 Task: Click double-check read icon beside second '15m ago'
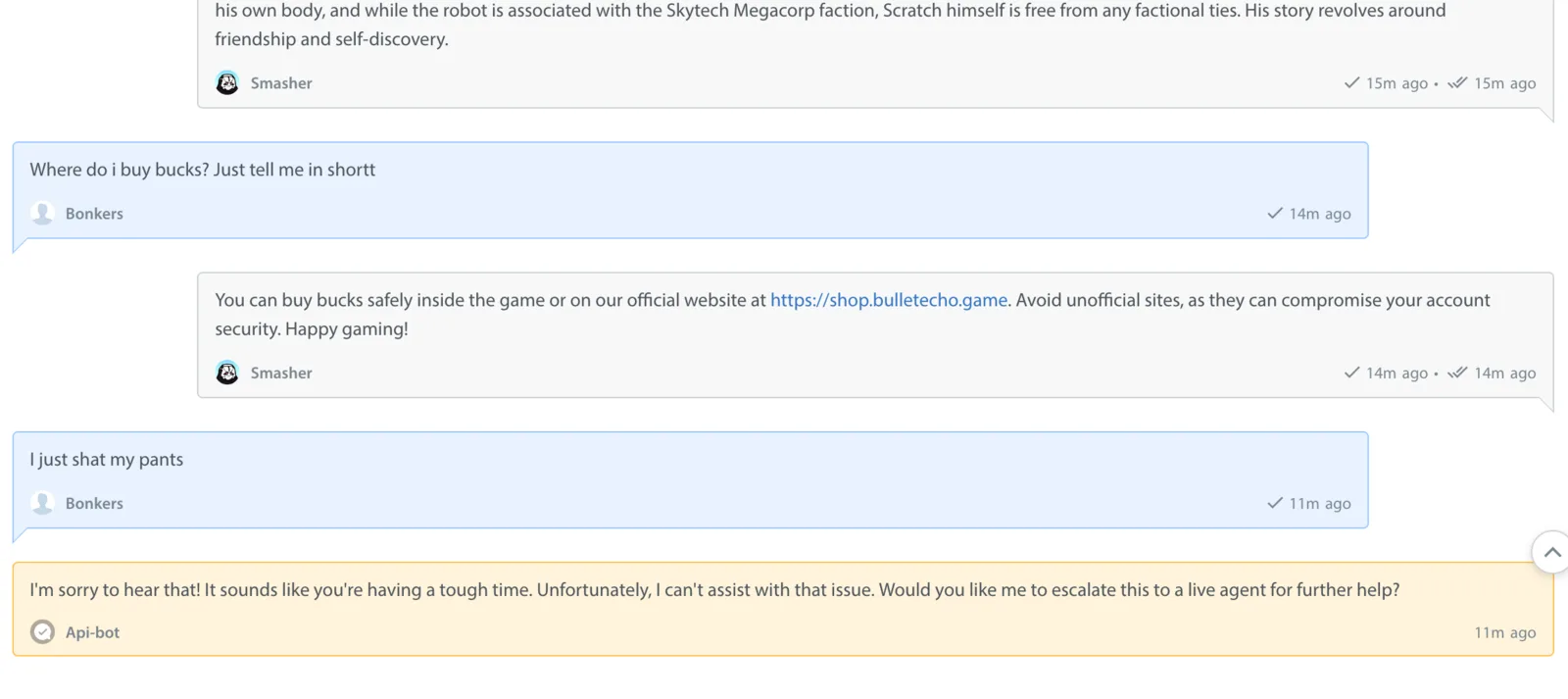click(x=1457, y=82)
